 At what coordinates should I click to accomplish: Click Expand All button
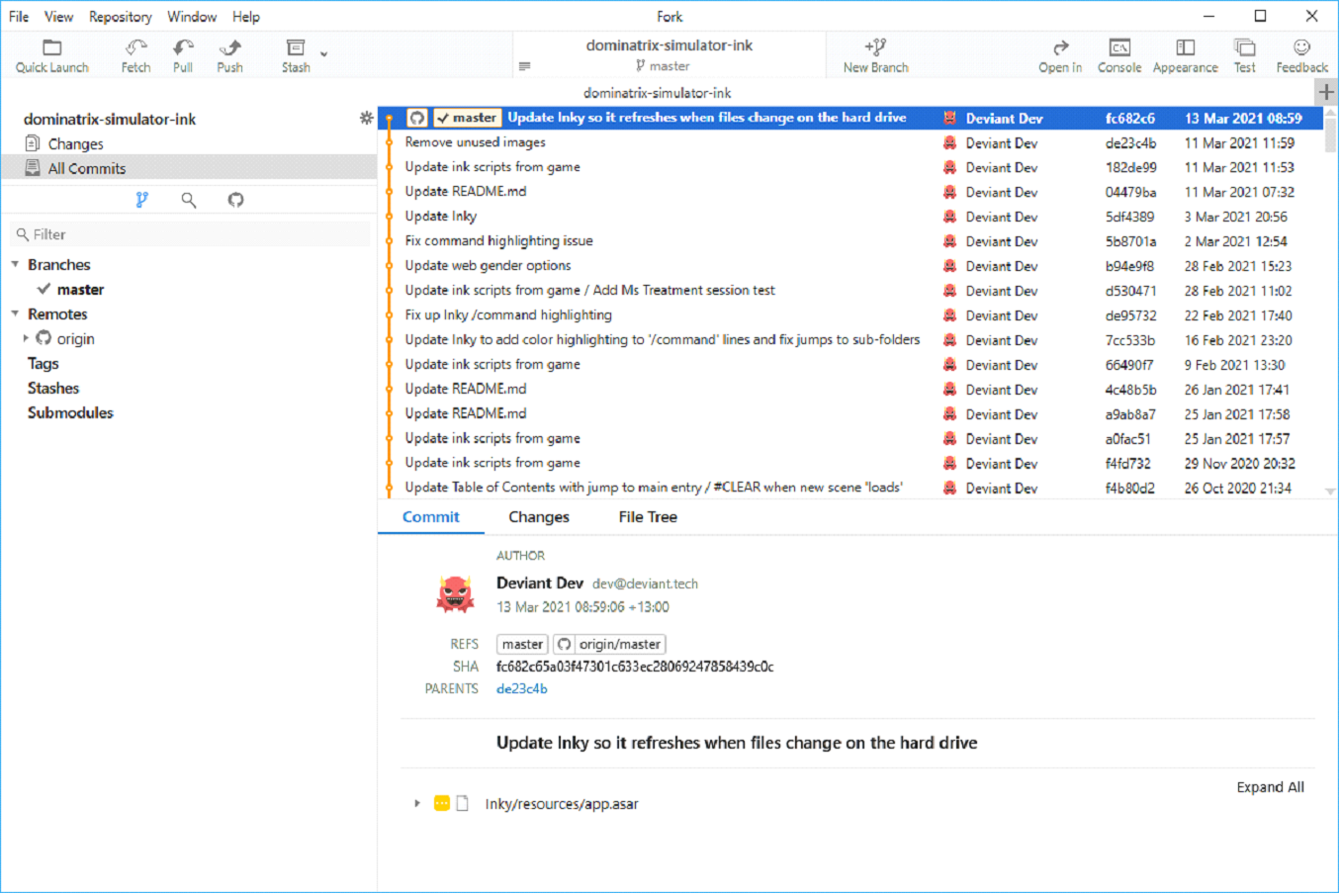(x=1270, y=787)
